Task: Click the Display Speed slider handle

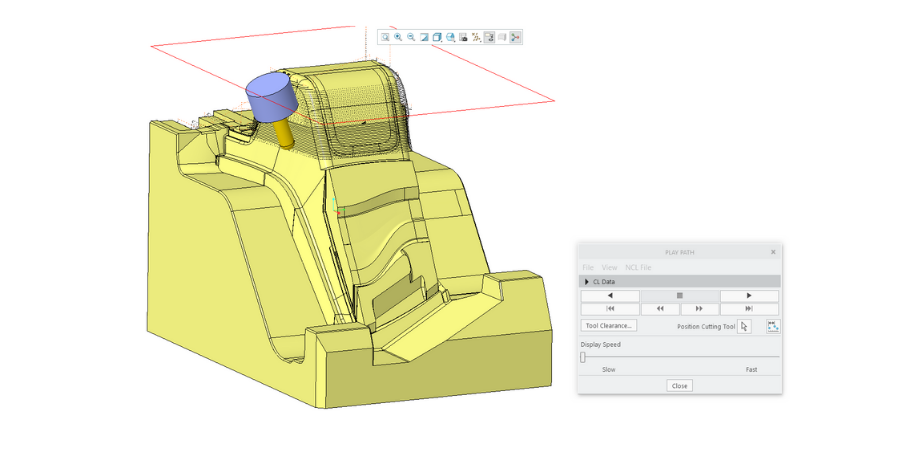Action: coord(583,357)
